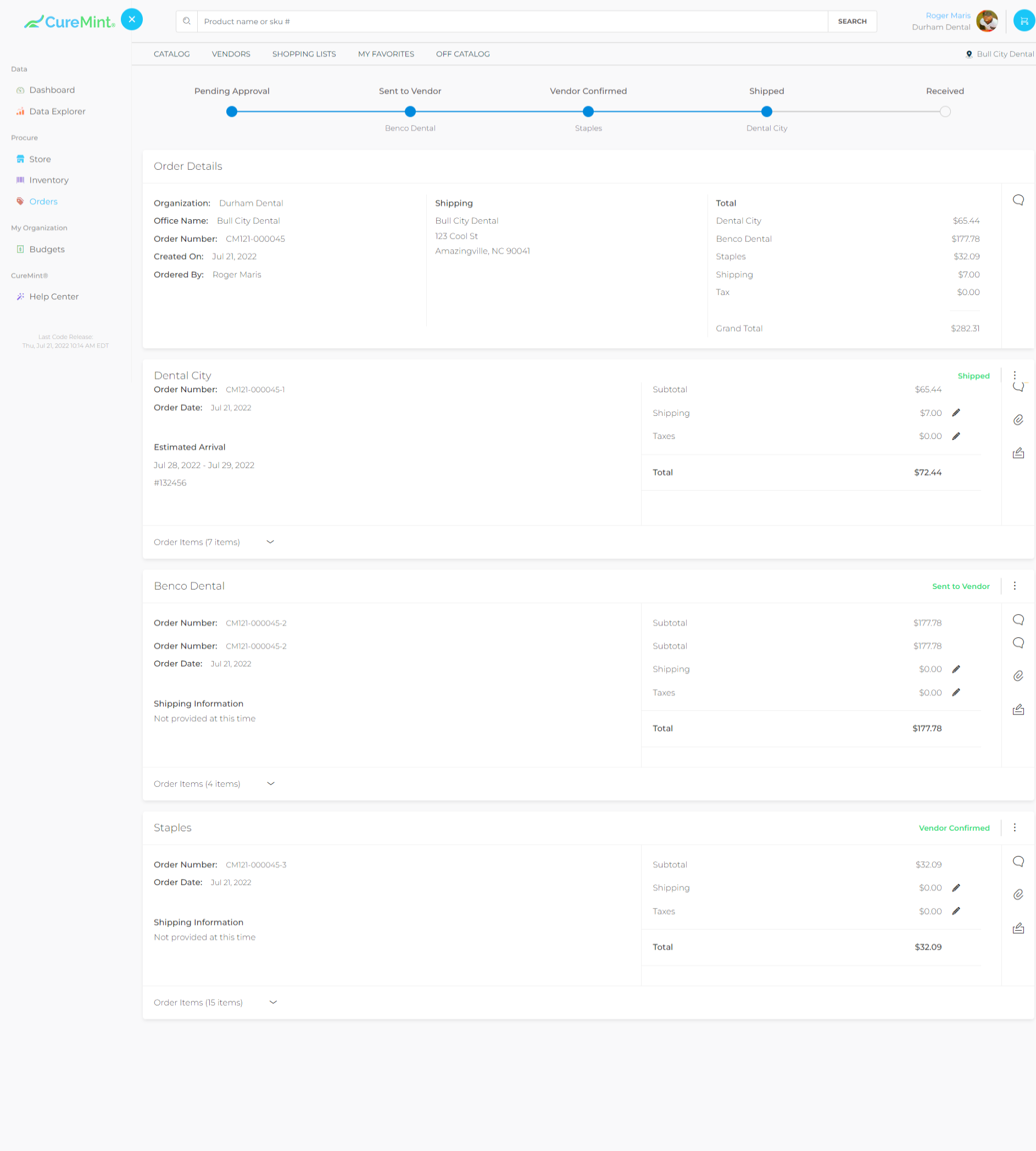Click the attachment paperclip for Benco Dental order
This screenshot has height=1151, width=1036.
click(x=1018, y=676)
